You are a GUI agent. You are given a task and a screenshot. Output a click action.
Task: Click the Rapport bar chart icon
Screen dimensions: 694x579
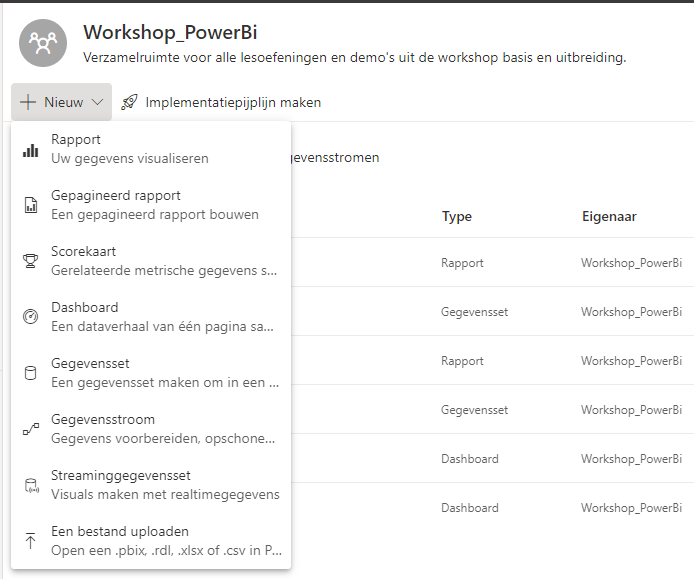tap(31, 151)
